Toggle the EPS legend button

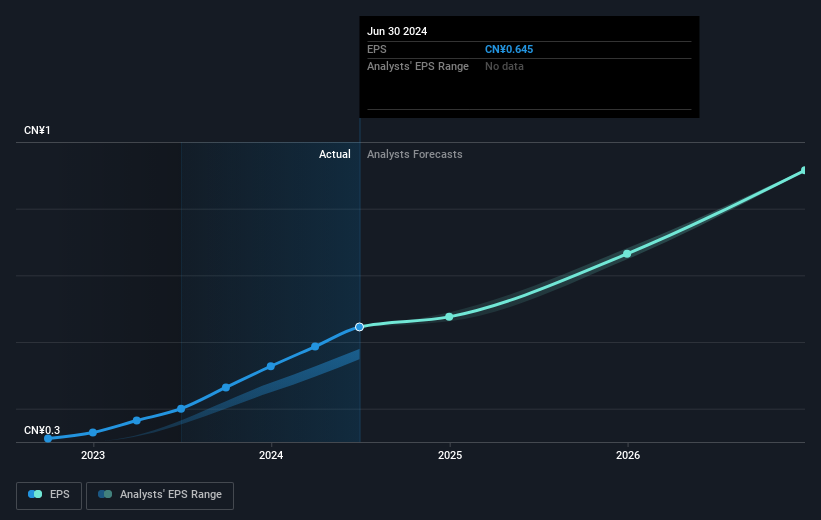click(x=49, y=495)
